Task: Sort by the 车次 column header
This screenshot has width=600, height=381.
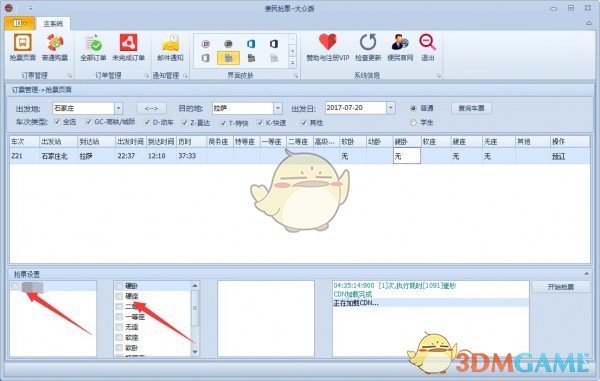Action: (x=24, y=142)
